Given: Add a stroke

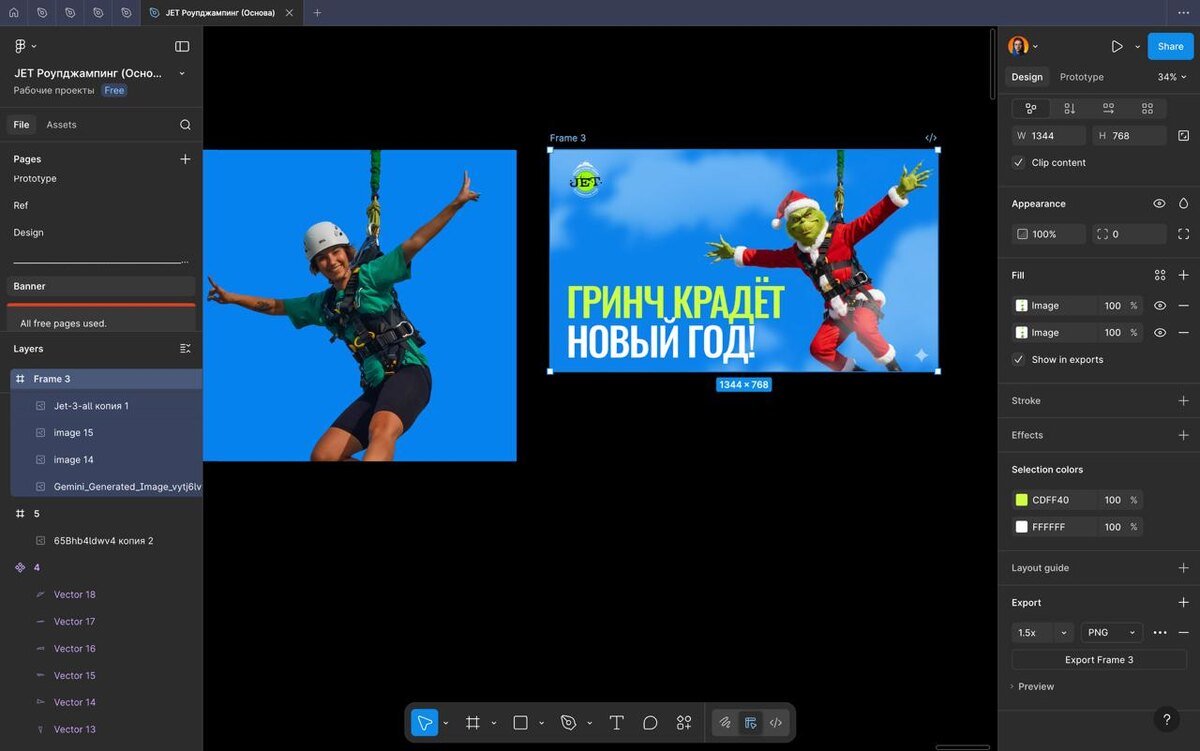Looking at the screenshot, I should coord(1184,401).
